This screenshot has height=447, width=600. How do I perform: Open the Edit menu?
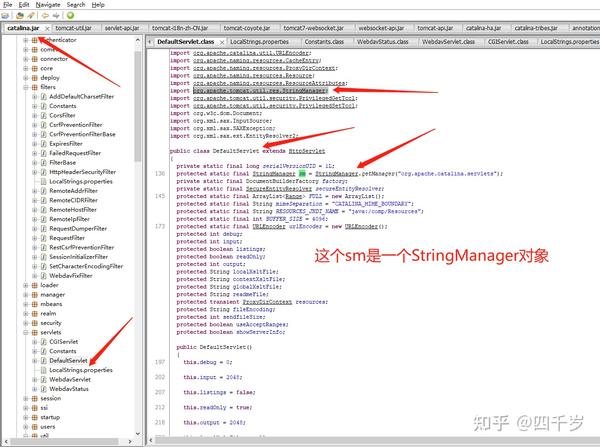[x=24, y=5]
